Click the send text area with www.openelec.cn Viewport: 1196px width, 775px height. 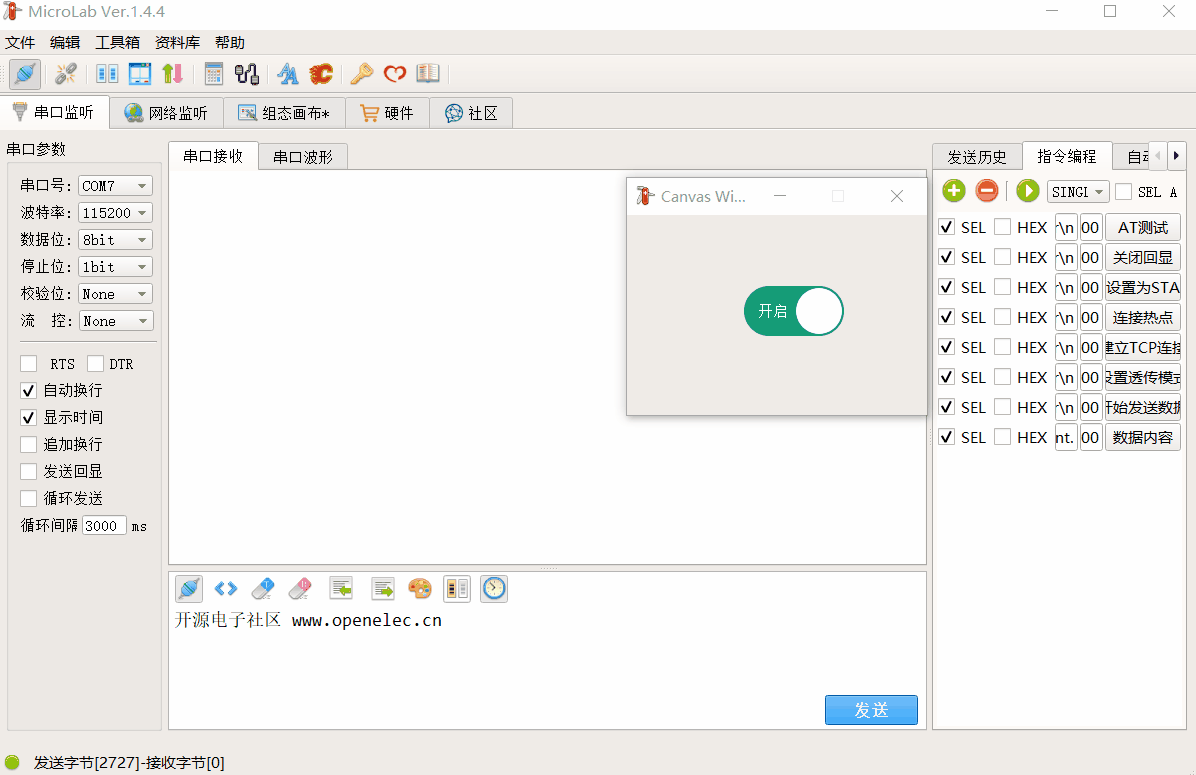coord(547,651)
